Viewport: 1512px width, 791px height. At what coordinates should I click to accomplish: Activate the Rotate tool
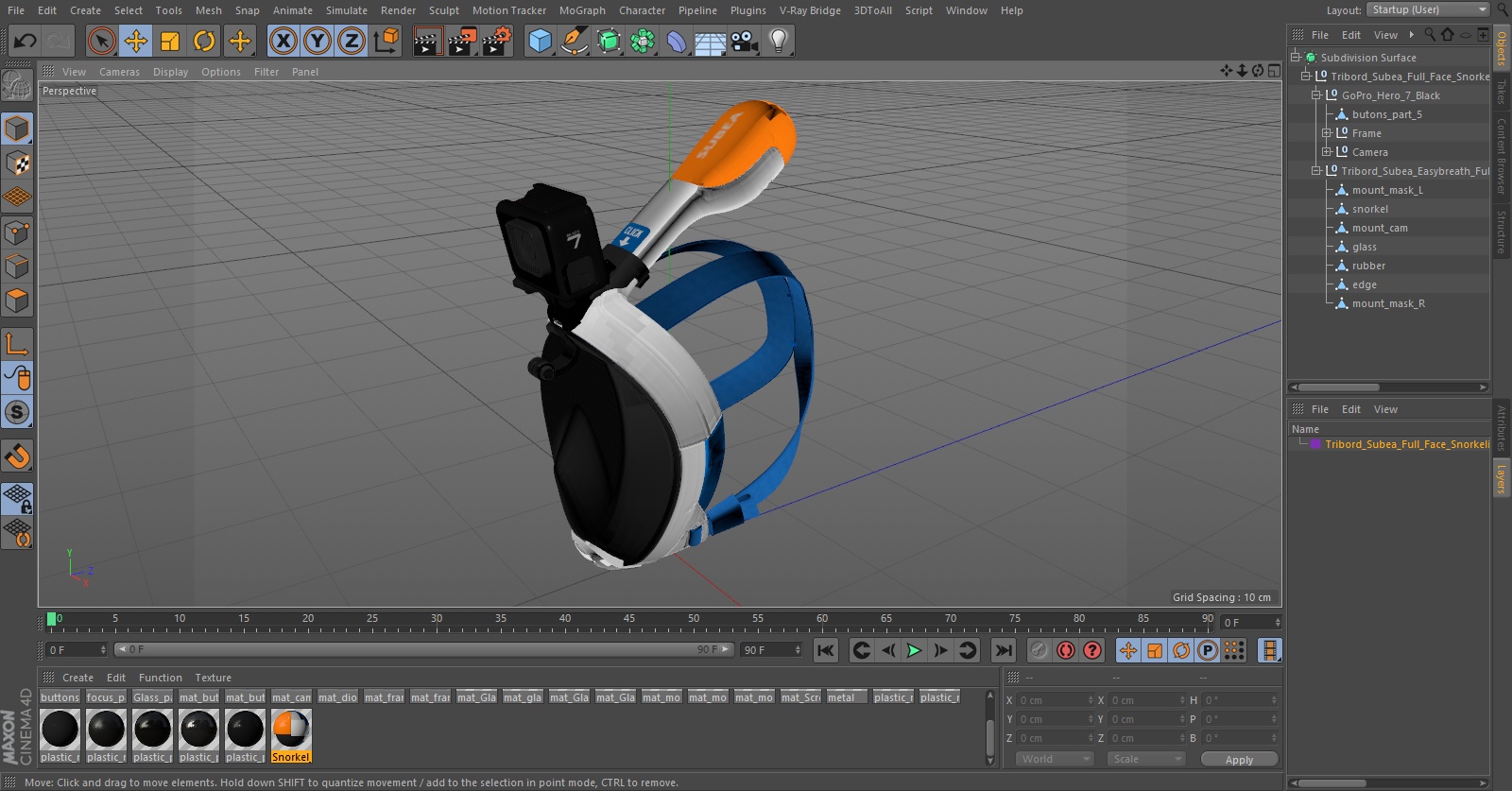204,41
